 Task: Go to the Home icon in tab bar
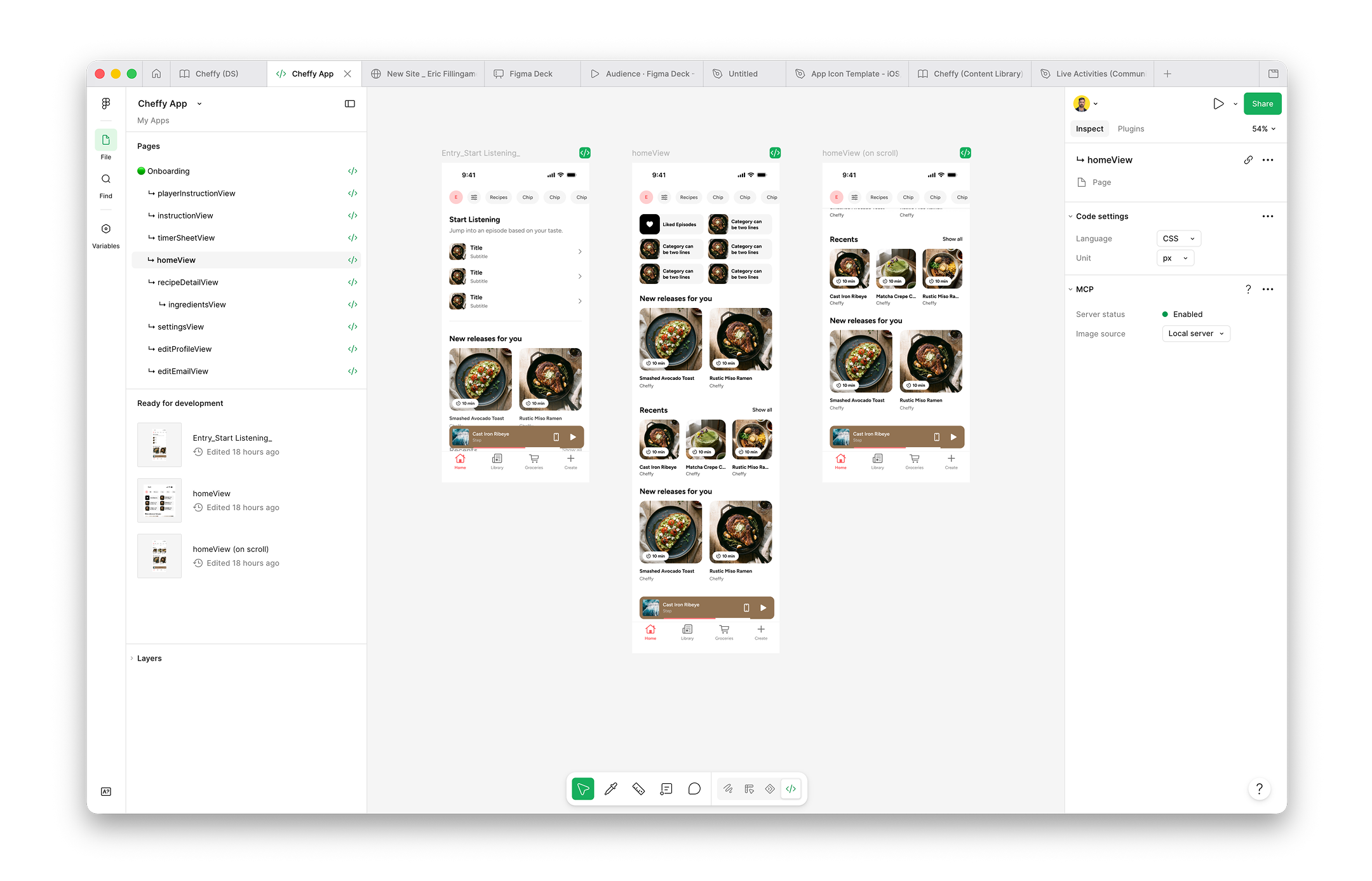pos(156,74)
